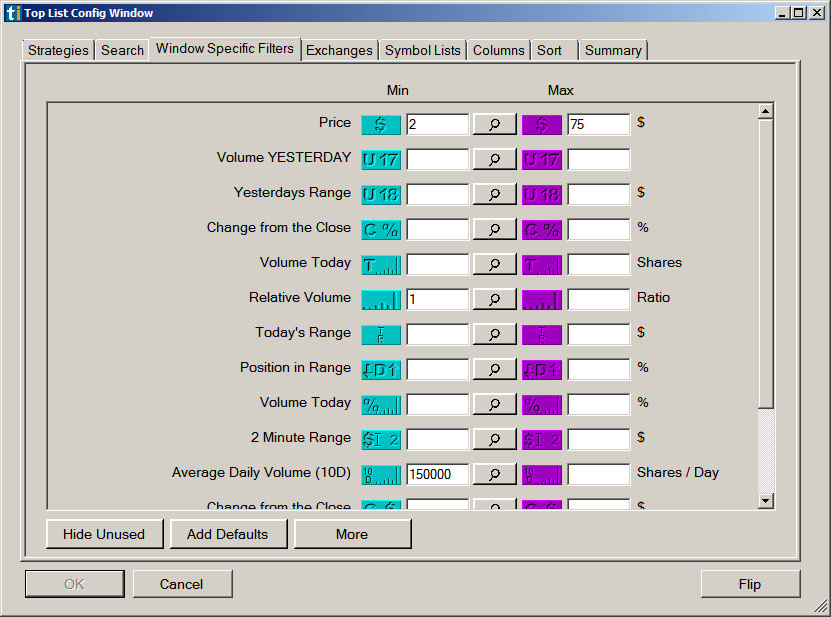Click the cyan Relative Volume min icon
Screen dimensions: 831x617
pos(381,299)
